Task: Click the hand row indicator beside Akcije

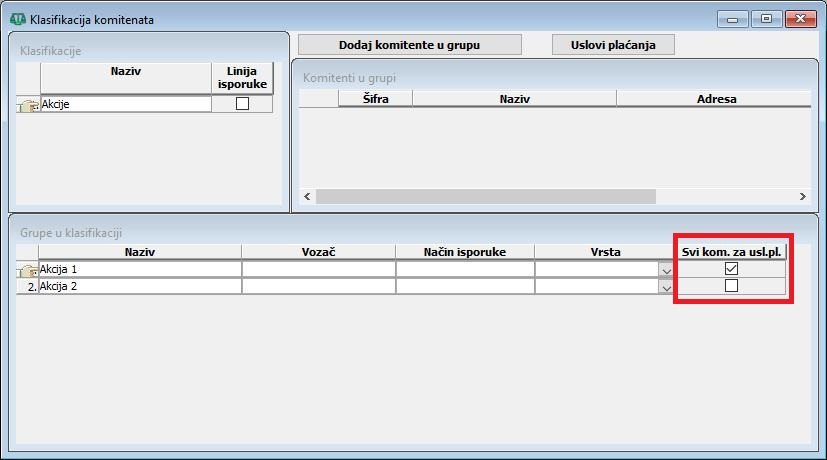Action: tap(28, 104)
